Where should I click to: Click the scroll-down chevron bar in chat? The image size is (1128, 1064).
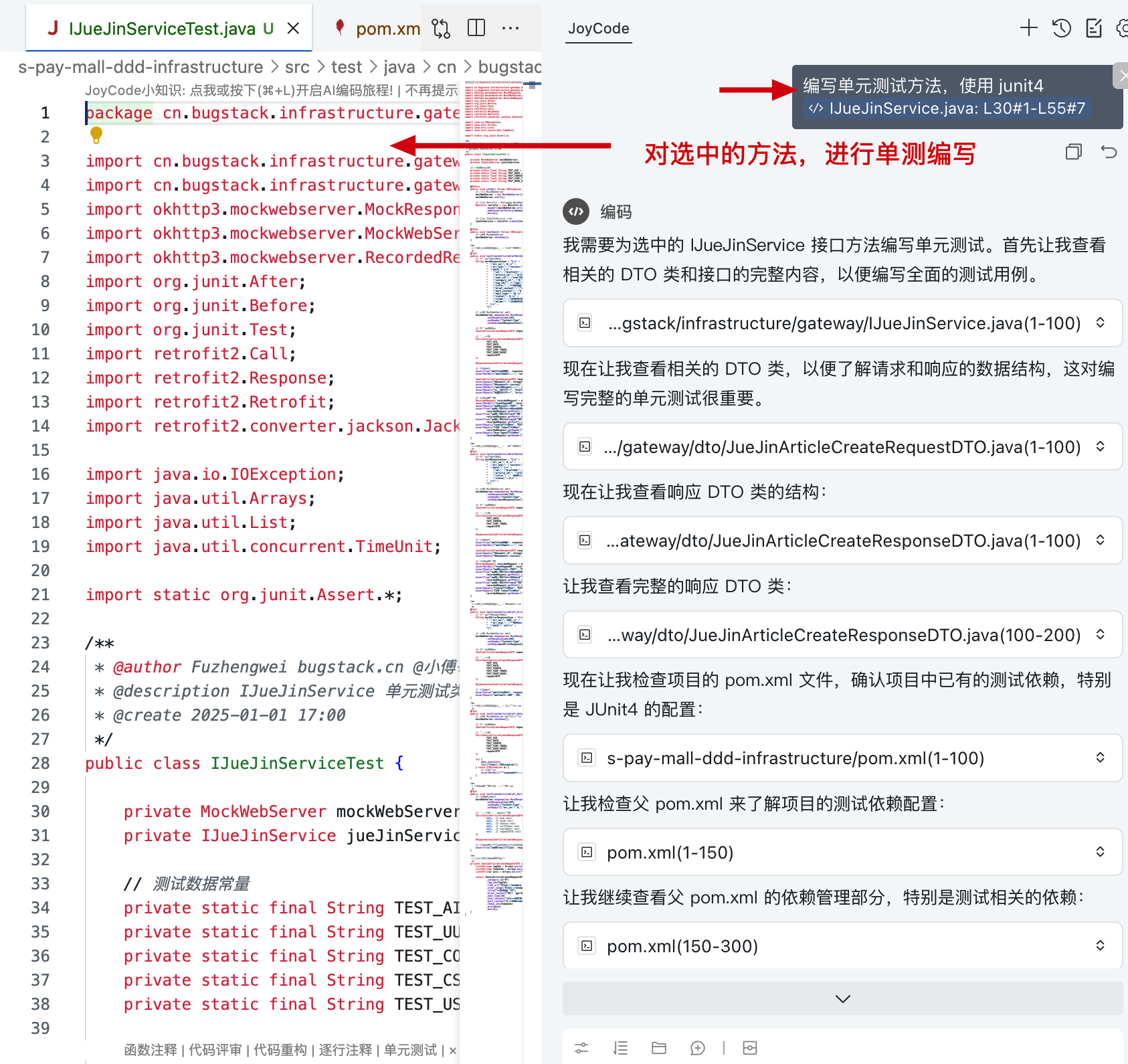click(842, 998)
